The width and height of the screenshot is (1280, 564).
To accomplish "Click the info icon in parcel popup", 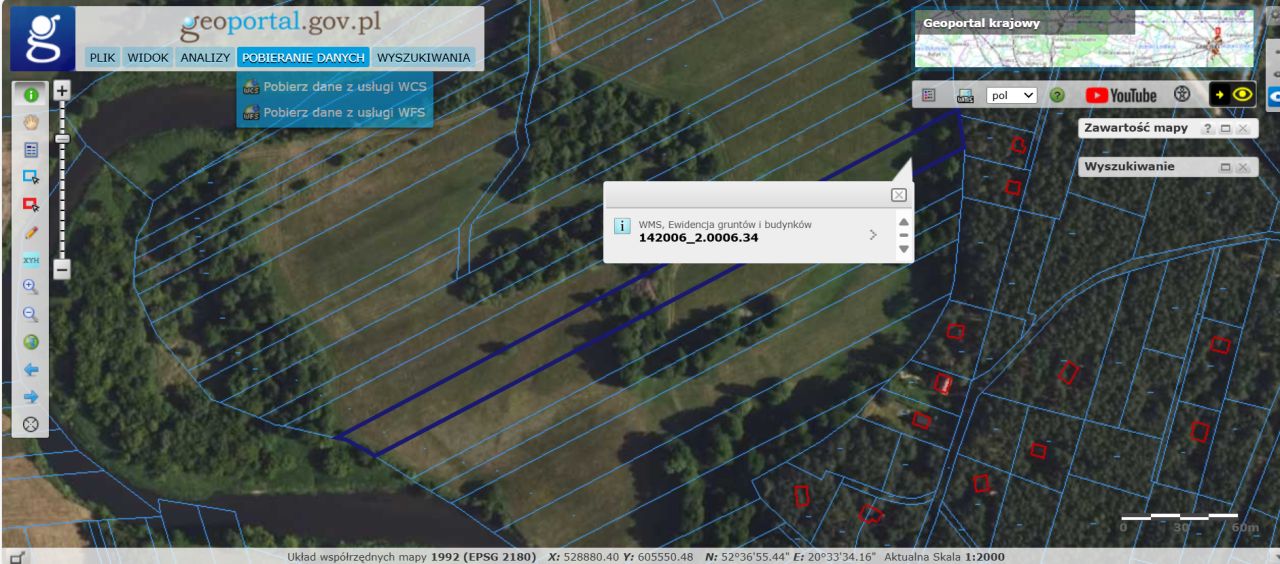I will pos(621,226).
